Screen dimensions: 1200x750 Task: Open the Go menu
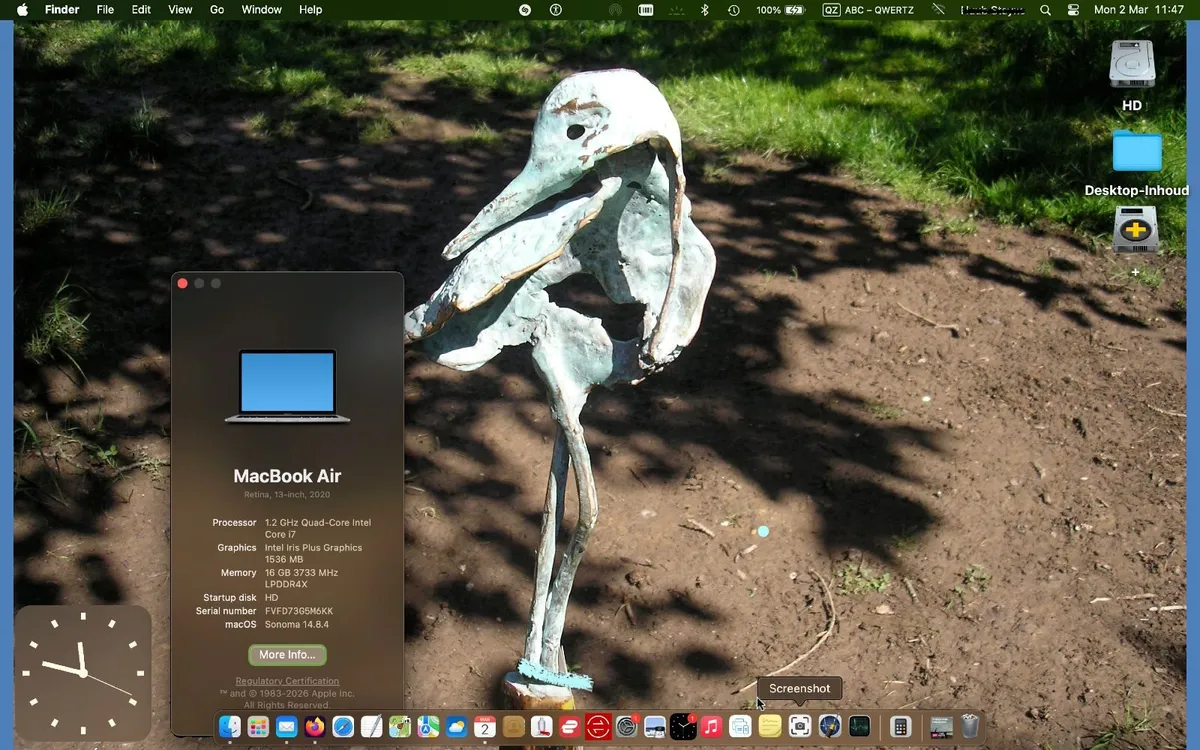point(217,10)
